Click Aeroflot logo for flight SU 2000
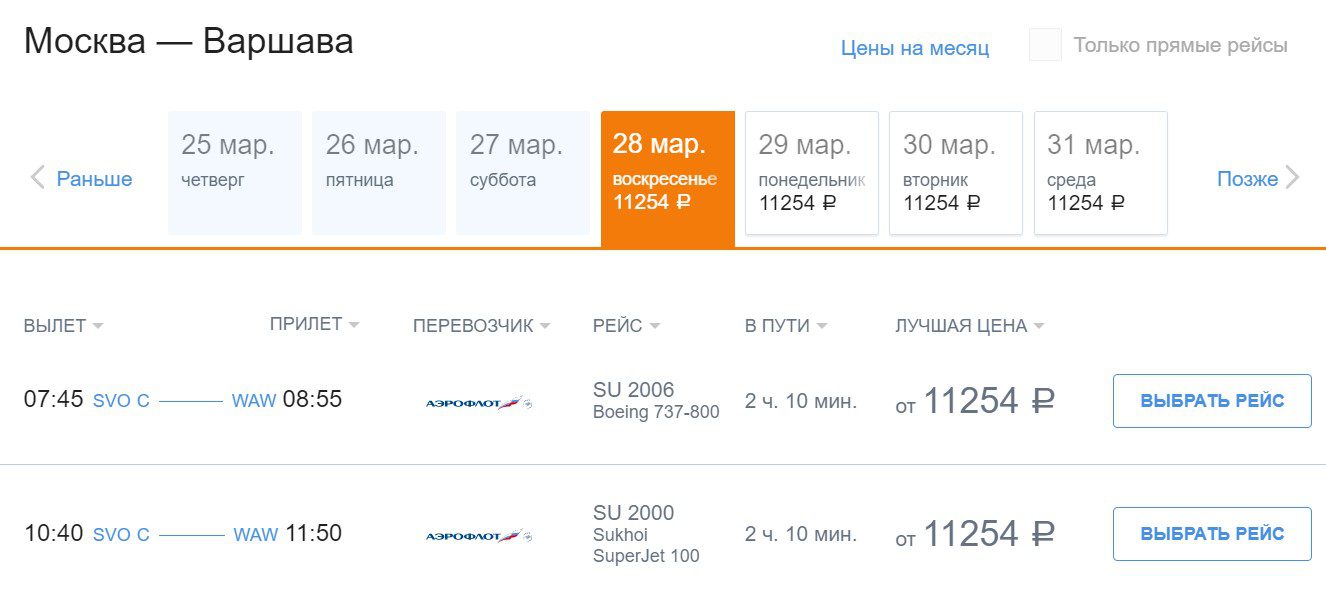This screenshot has height=595, width=1326. pos(479,536)
